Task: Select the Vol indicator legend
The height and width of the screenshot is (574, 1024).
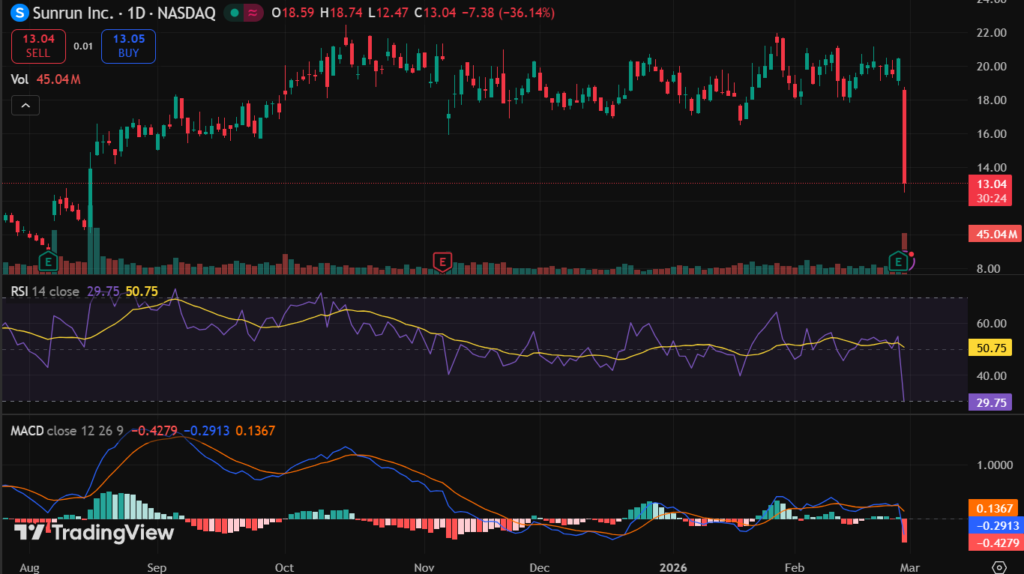Action: tap(19, 78)
